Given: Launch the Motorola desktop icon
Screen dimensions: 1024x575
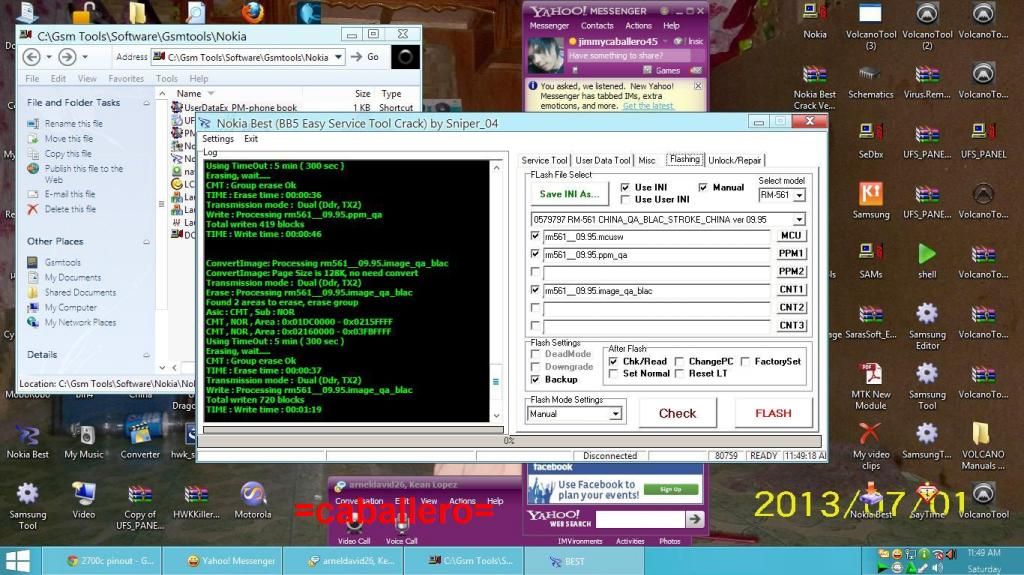Looking at the screenshot, I should [253, 495].
